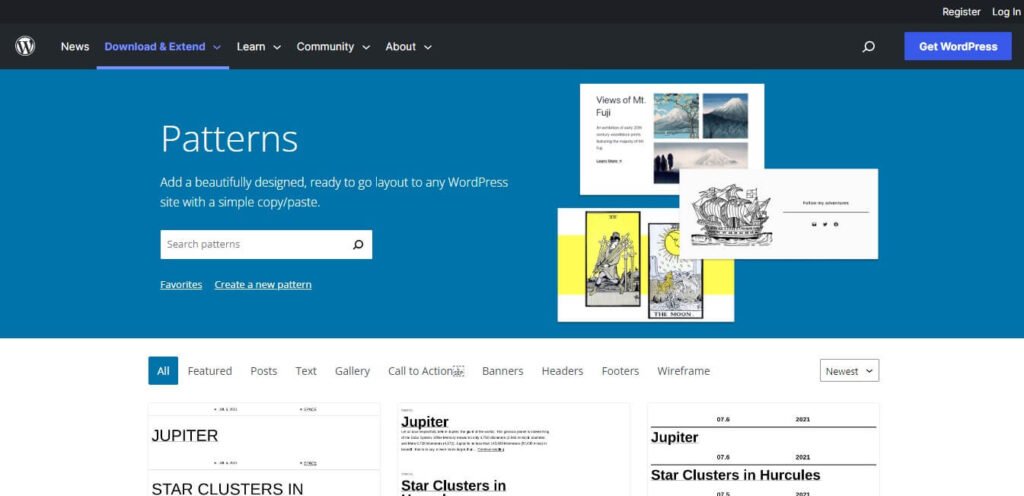
Task: Select the Call to Action tab
Action: click(421, 371)
